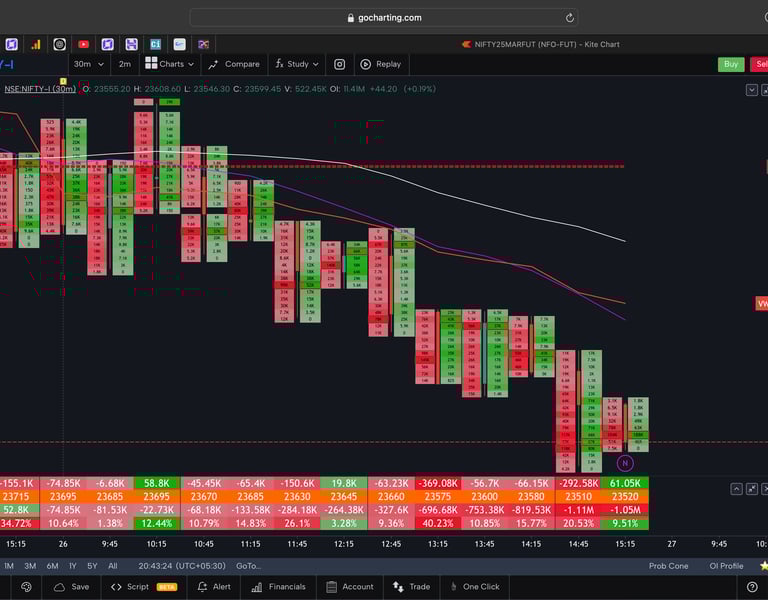This screenshot has width=768, height=600.
Task: Click the red Sell button
Action: (x=760, y=64)
